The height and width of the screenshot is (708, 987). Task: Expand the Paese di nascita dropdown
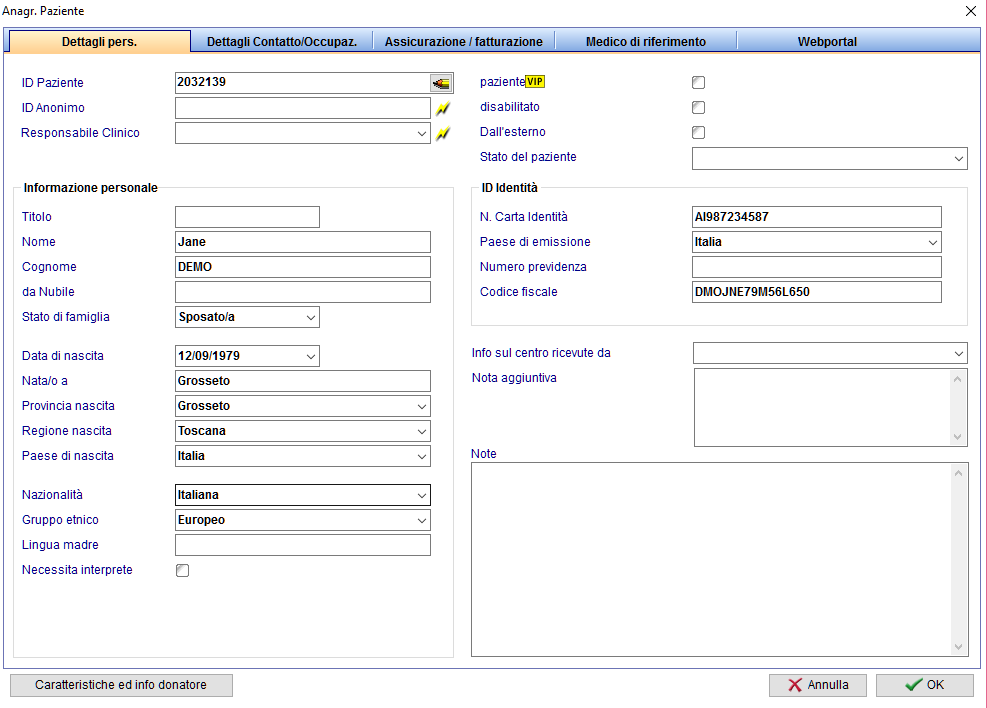422,457
